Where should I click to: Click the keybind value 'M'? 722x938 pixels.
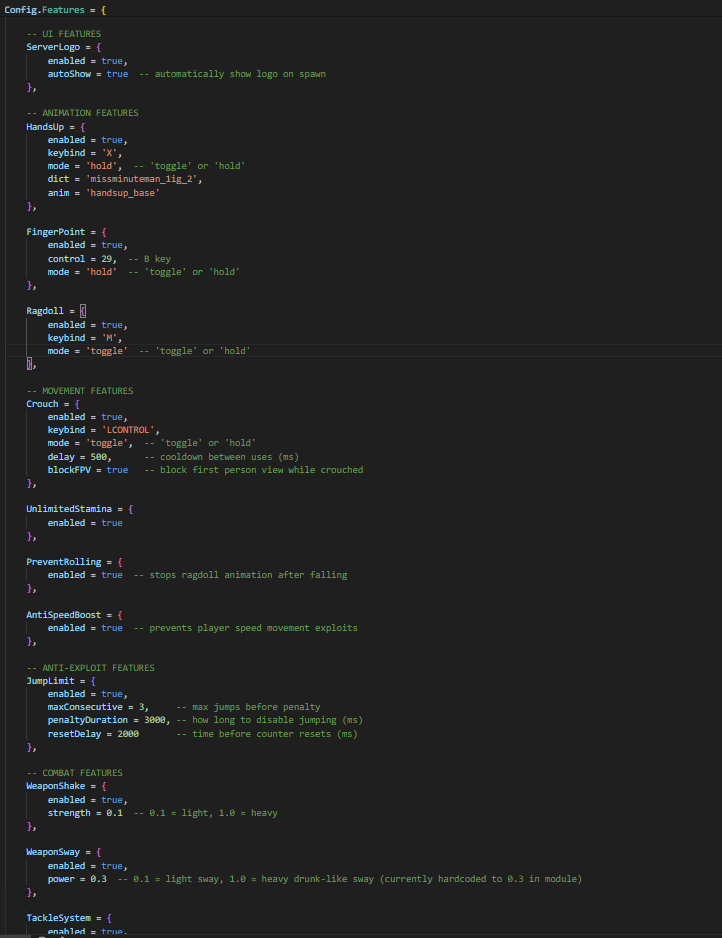(109, 338)
